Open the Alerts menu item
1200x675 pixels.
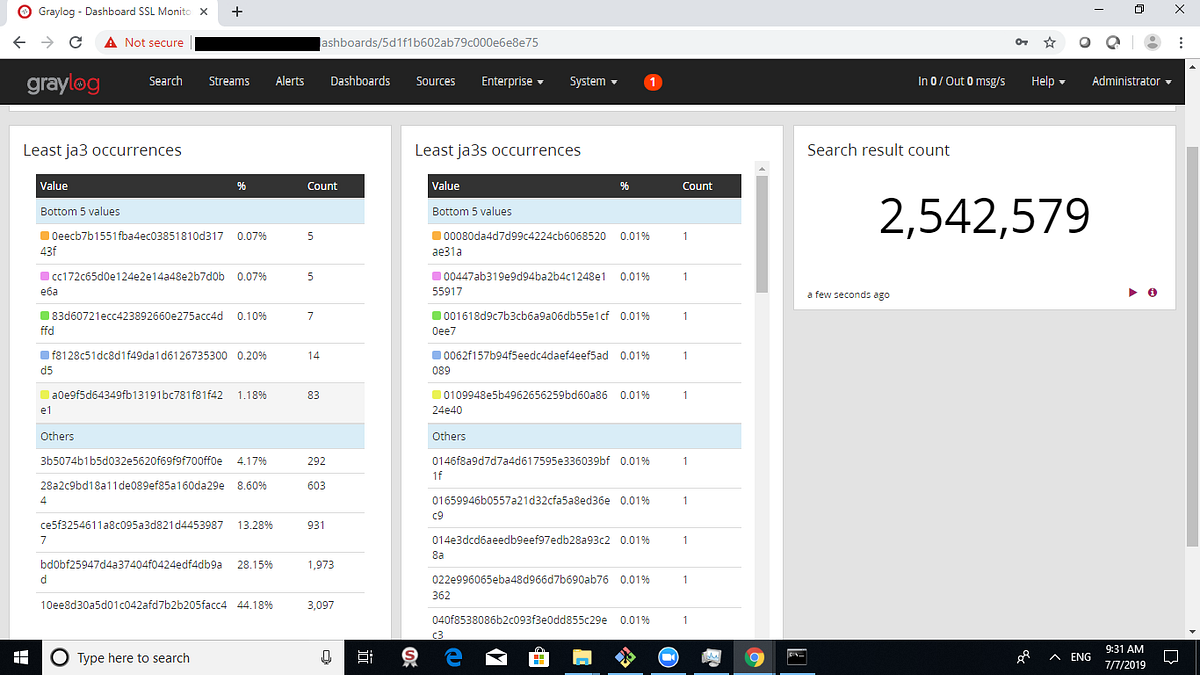click(x=290, y=81)
